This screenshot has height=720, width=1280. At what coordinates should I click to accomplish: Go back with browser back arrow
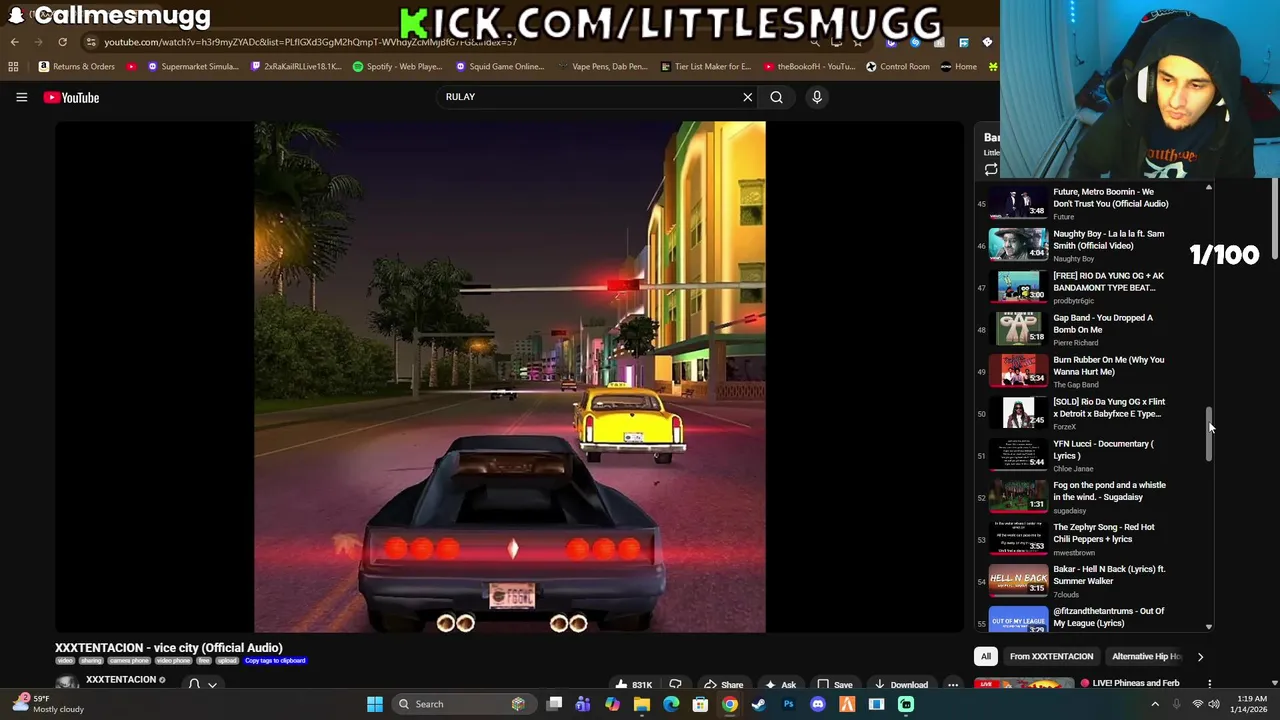14,42
